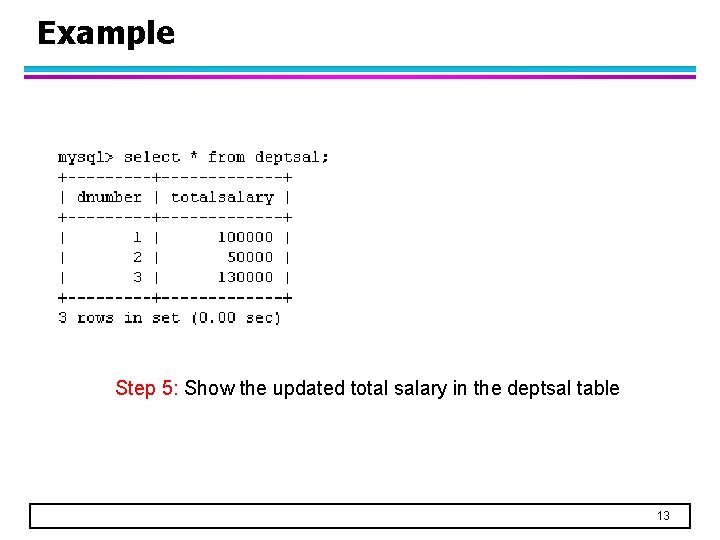This screenshot has width=720, height=540.
Task: Click the "totalsalary" column header
Action: click(x=222, y=197)
